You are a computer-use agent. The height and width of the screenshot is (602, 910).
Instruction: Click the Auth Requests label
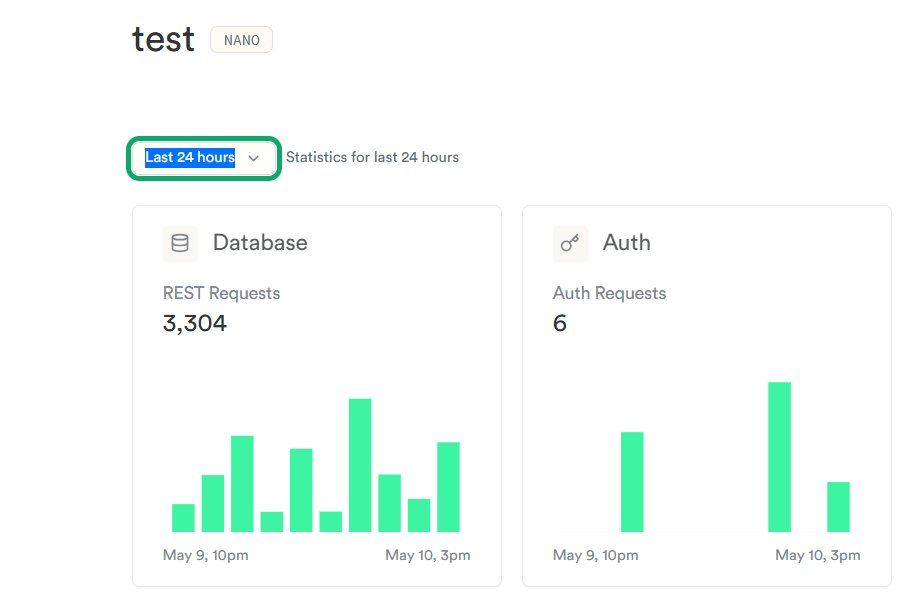coord(609,293)
